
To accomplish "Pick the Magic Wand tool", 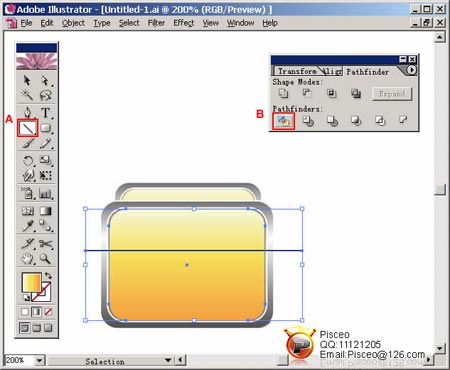I will click(x=27, y=95).
